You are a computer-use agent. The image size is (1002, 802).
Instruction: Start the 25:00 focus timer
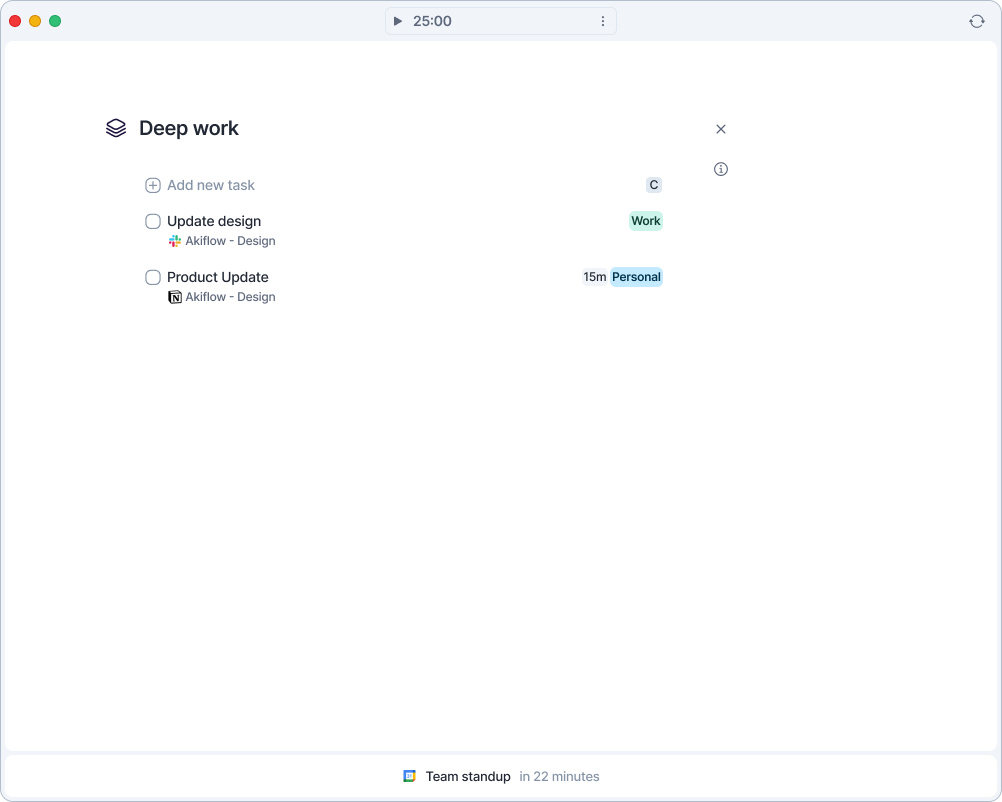click(397, 21)
